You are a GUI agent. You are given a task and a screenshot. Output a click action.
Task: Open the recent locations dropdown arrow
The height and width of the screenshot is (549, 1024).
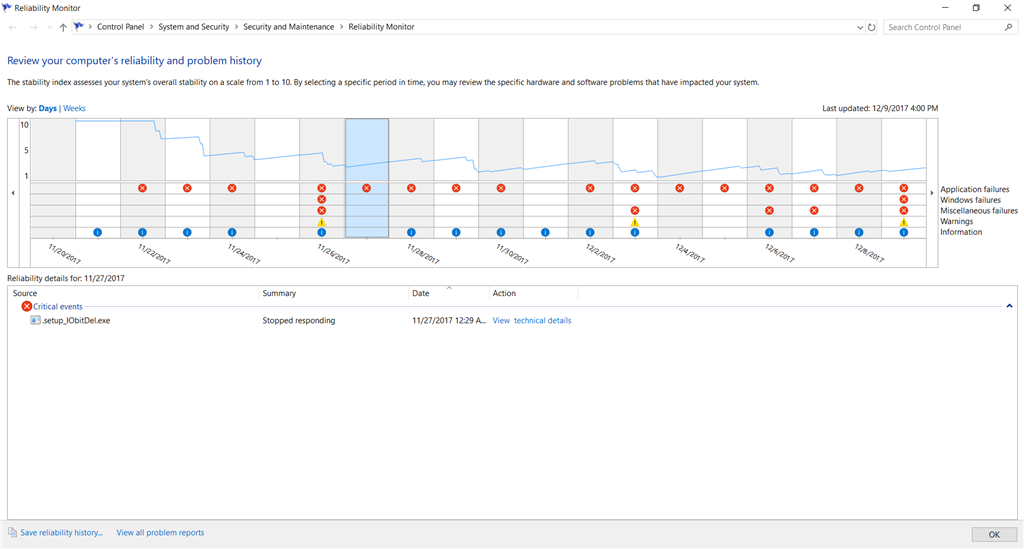(49, 27)
